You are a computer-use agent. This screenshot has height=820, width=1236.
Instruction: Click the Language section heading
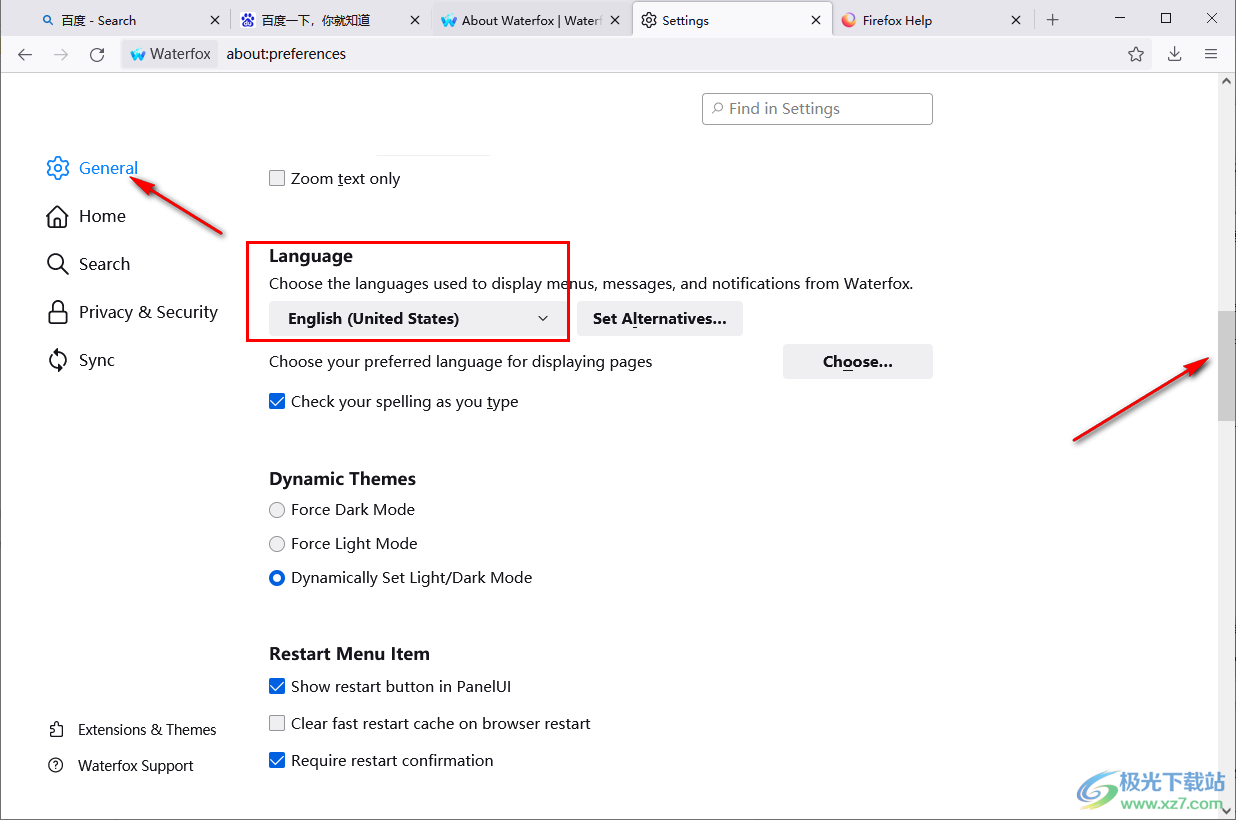click(311, 256)
